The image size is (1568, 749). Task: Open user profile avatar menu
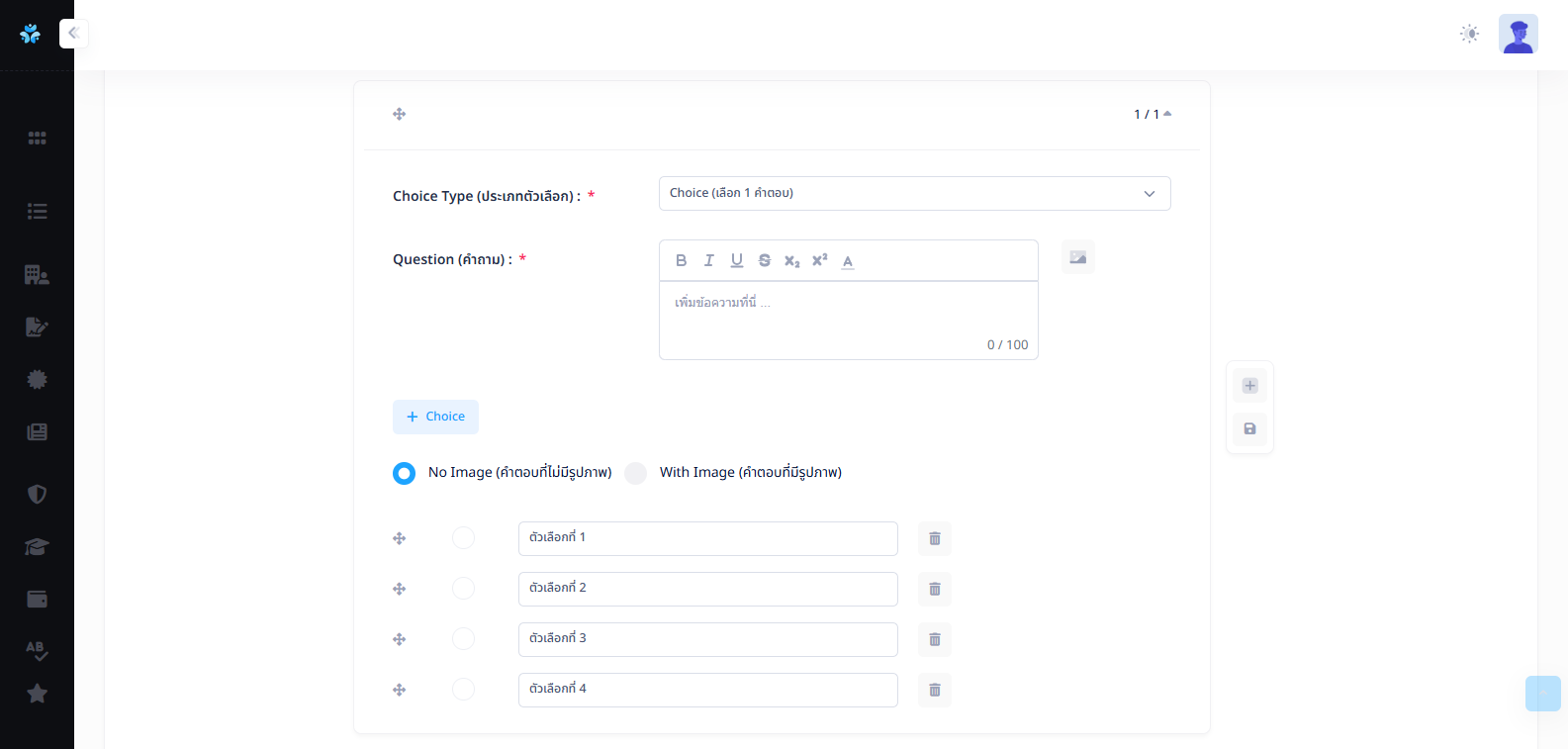(1518, 34)
